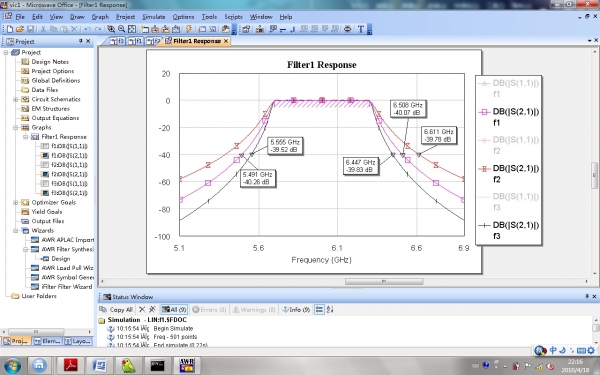Toggle the grouped list view button

click(319, 310)
